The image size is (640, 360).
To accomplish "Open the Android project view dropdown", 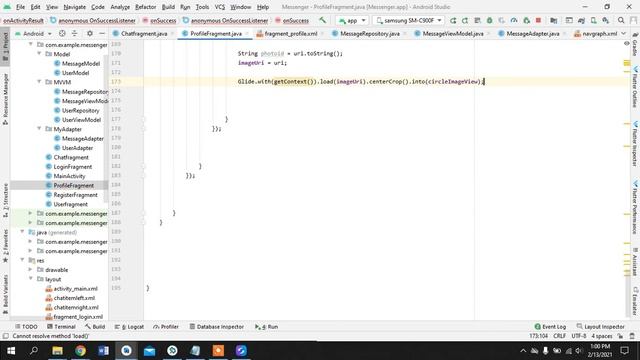I will [33, 33].
